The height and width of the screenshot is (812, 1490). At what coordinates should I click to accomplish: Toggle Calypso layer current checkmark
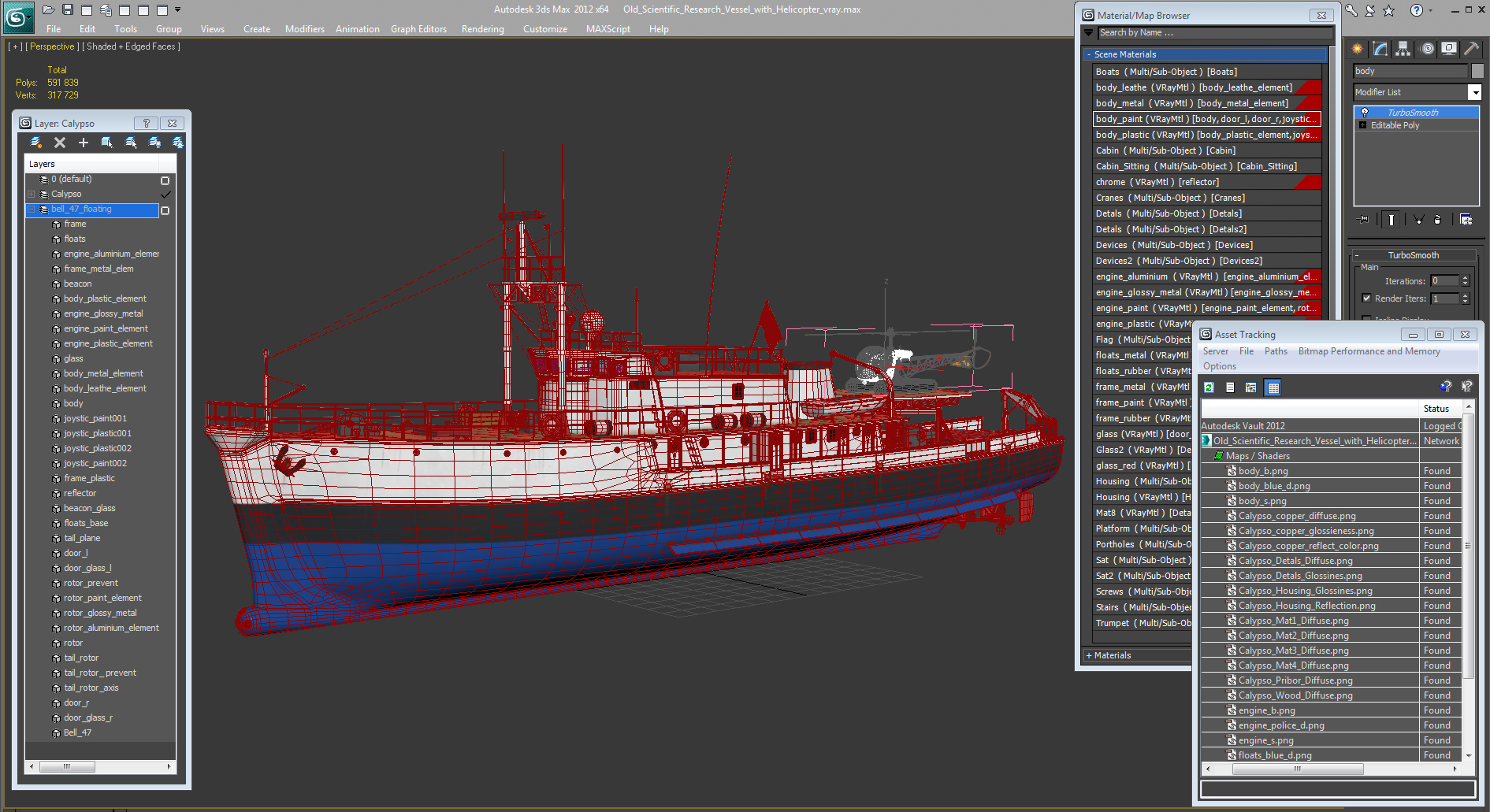[165, 195]
